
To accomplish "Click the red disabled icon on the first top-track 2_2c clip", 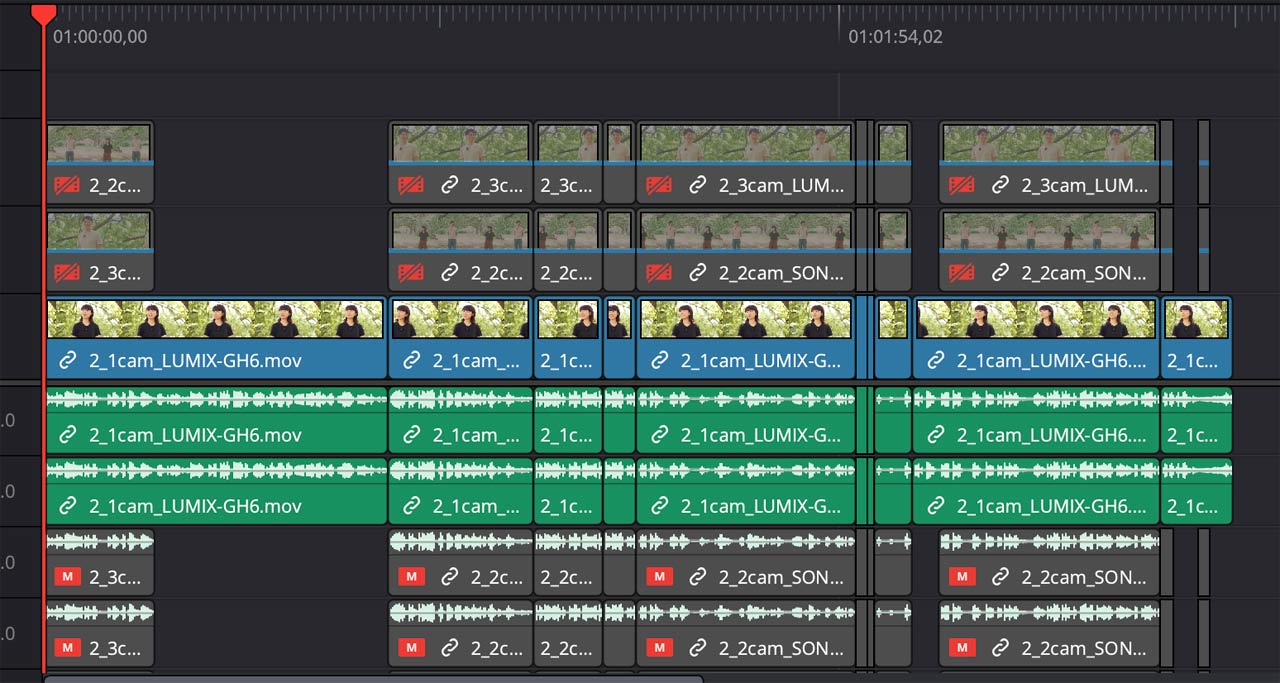I will click(x=67, y=185).
